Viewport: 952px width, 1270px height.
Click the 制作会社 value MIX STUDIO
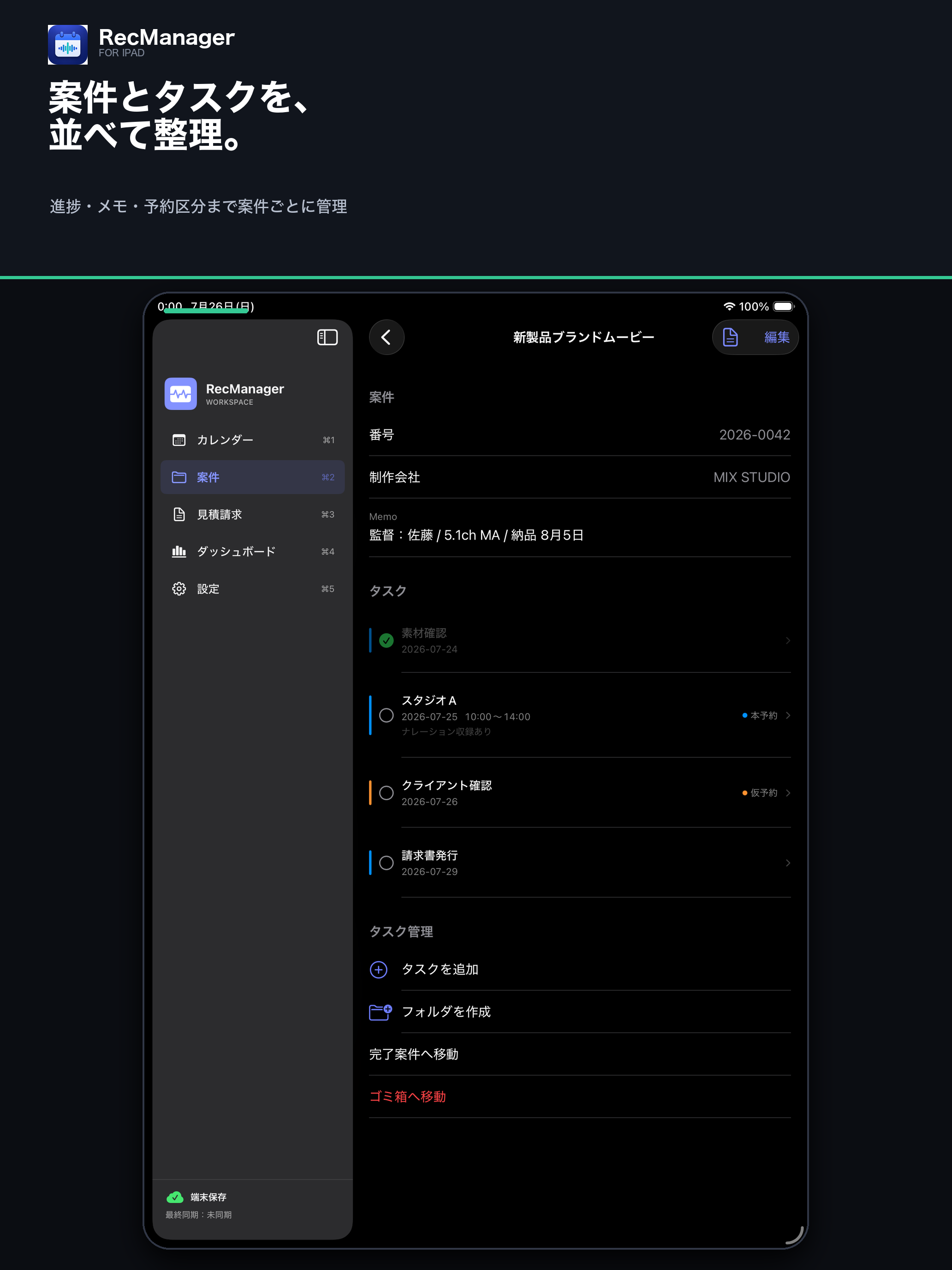coord(752,477)
